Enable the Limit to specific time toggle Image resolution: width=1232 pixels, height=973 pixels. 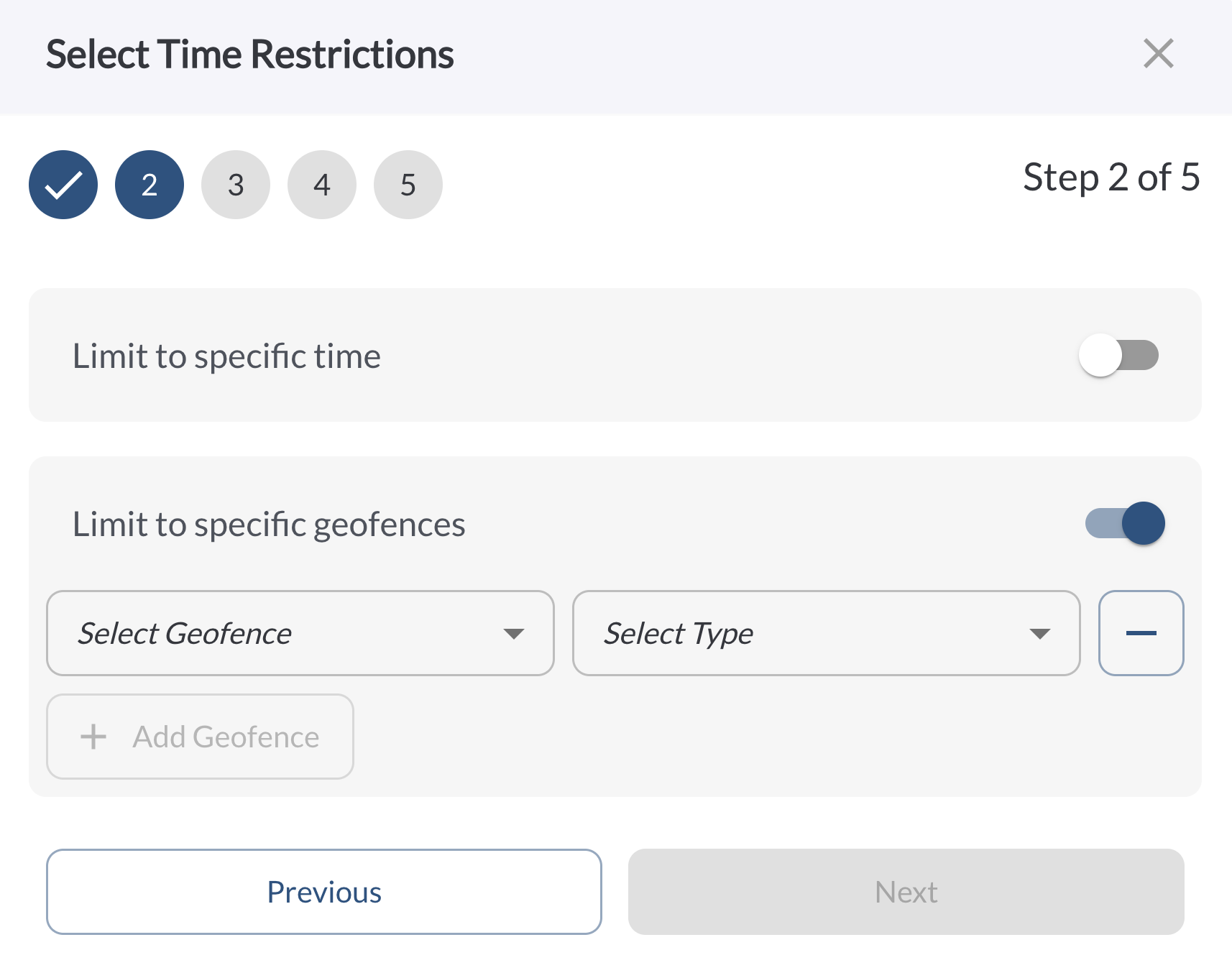pyautogui.click(x=1118, y=355)
